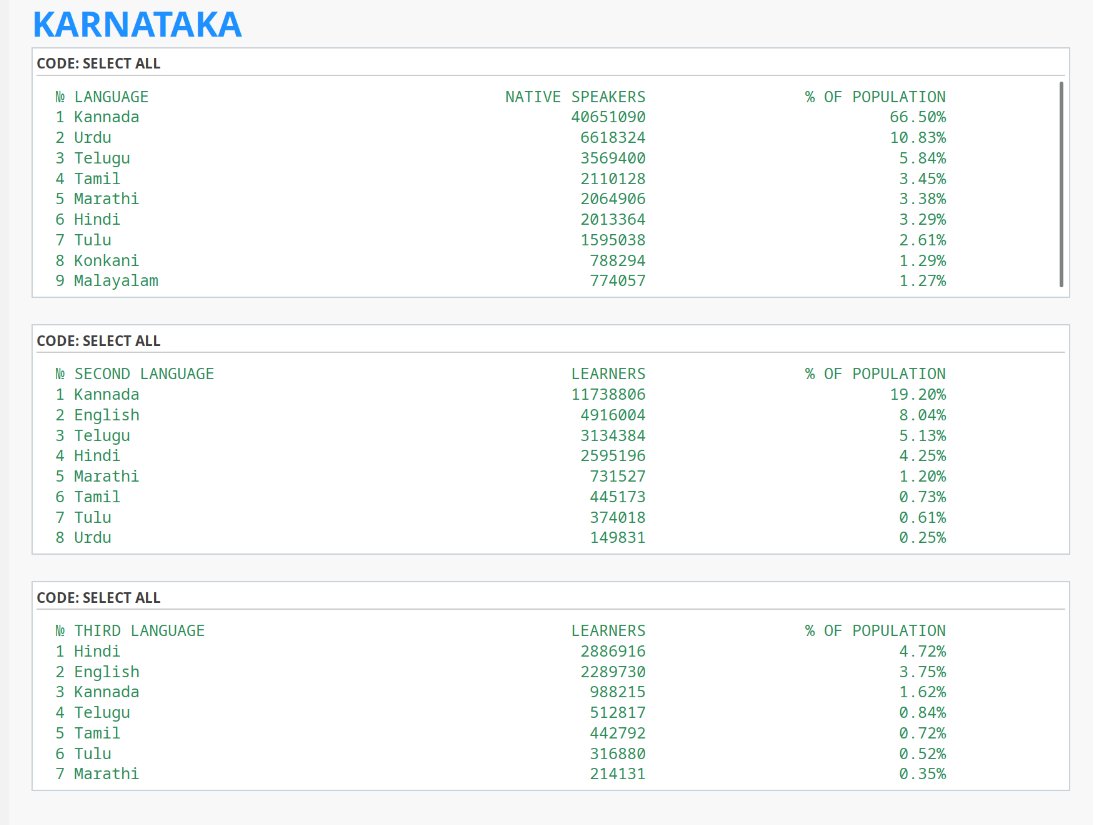Select the Tulu learners value 316880
1103x825 pixels.
(617, 753)
